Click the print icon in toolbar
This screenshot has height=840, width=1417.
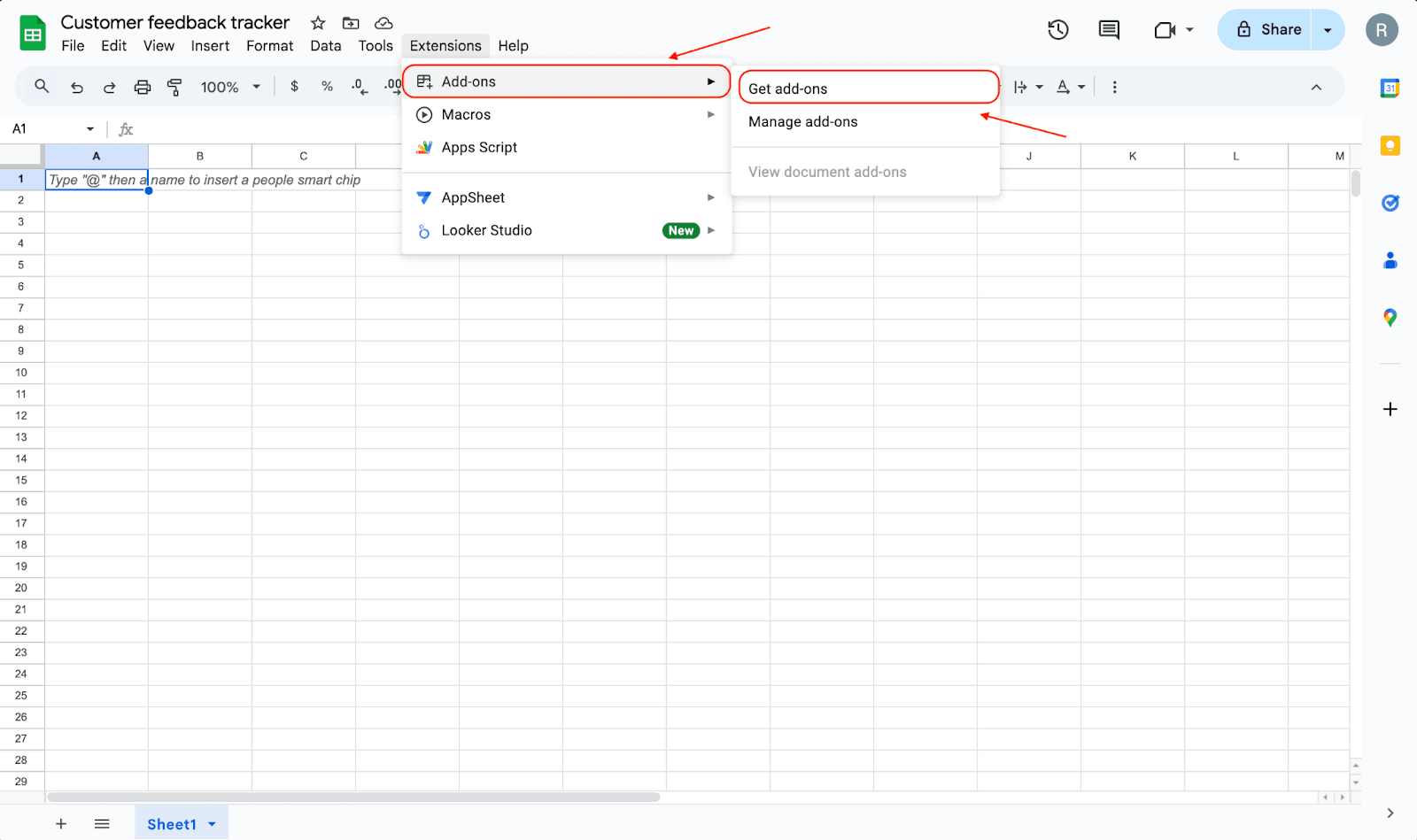coord(142,87)
